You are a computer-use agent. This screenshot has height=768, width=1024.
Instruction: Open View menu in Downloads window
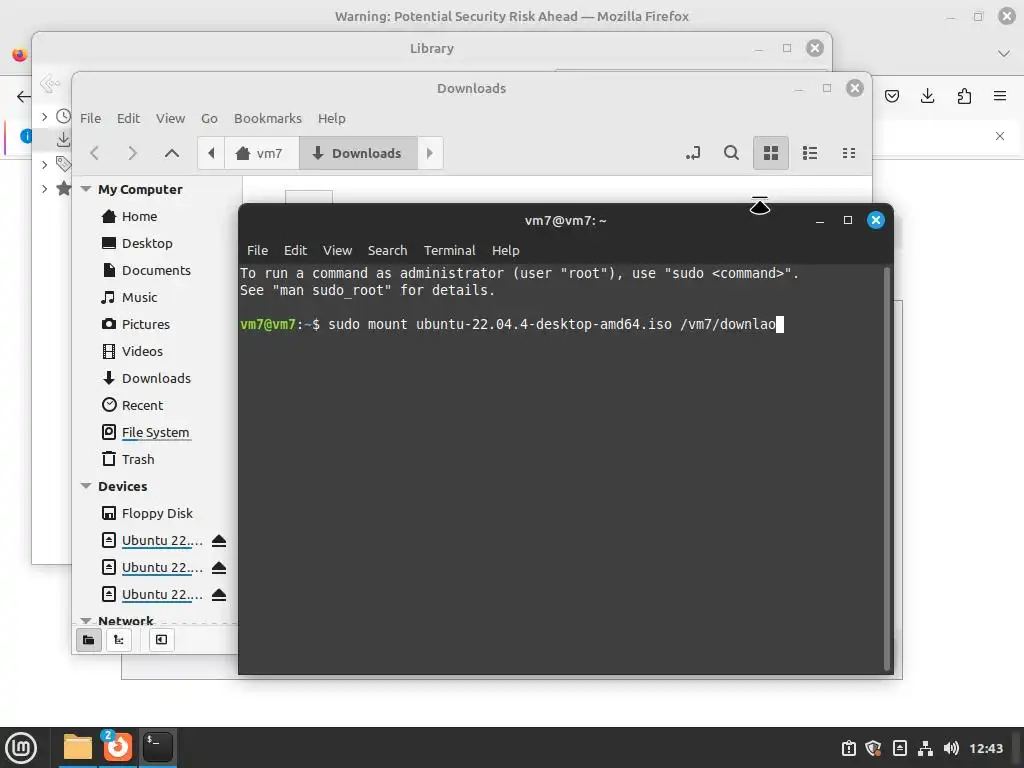(170, 118)
